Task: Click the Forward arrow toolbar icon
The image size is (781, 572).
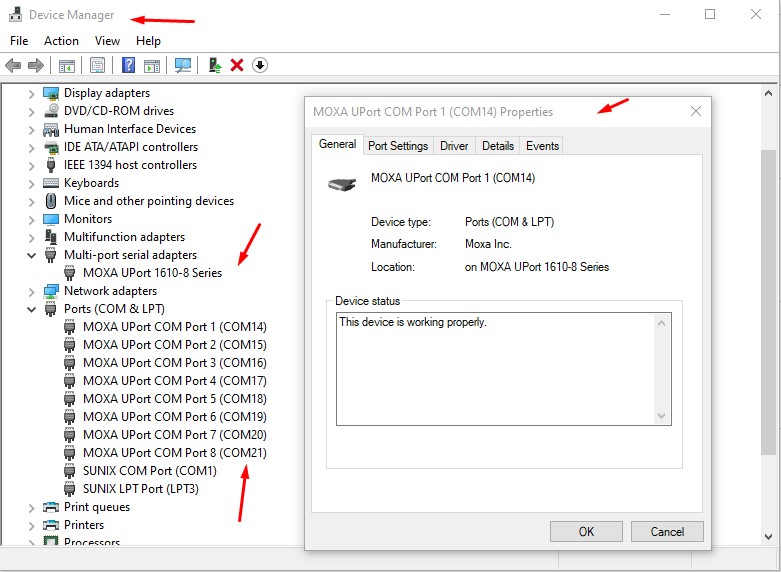Action: point(36,65)
